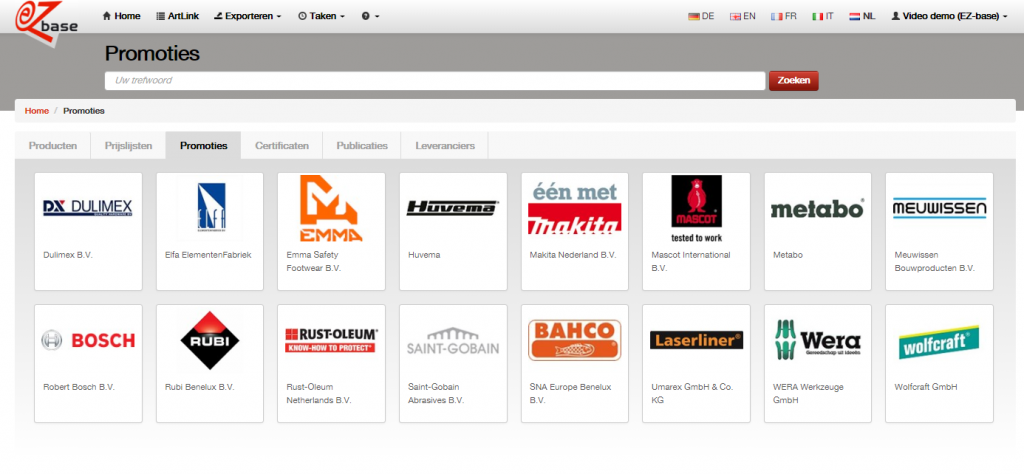The width and height of the screenshot is (1024, 474).
Task: Open the Makita Nederland B.V. promotion tile
Action: coord(574,231)
